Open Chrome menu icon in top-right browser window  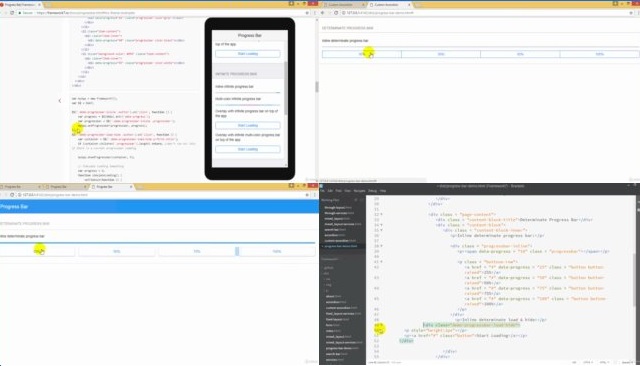tap(637, 13)
